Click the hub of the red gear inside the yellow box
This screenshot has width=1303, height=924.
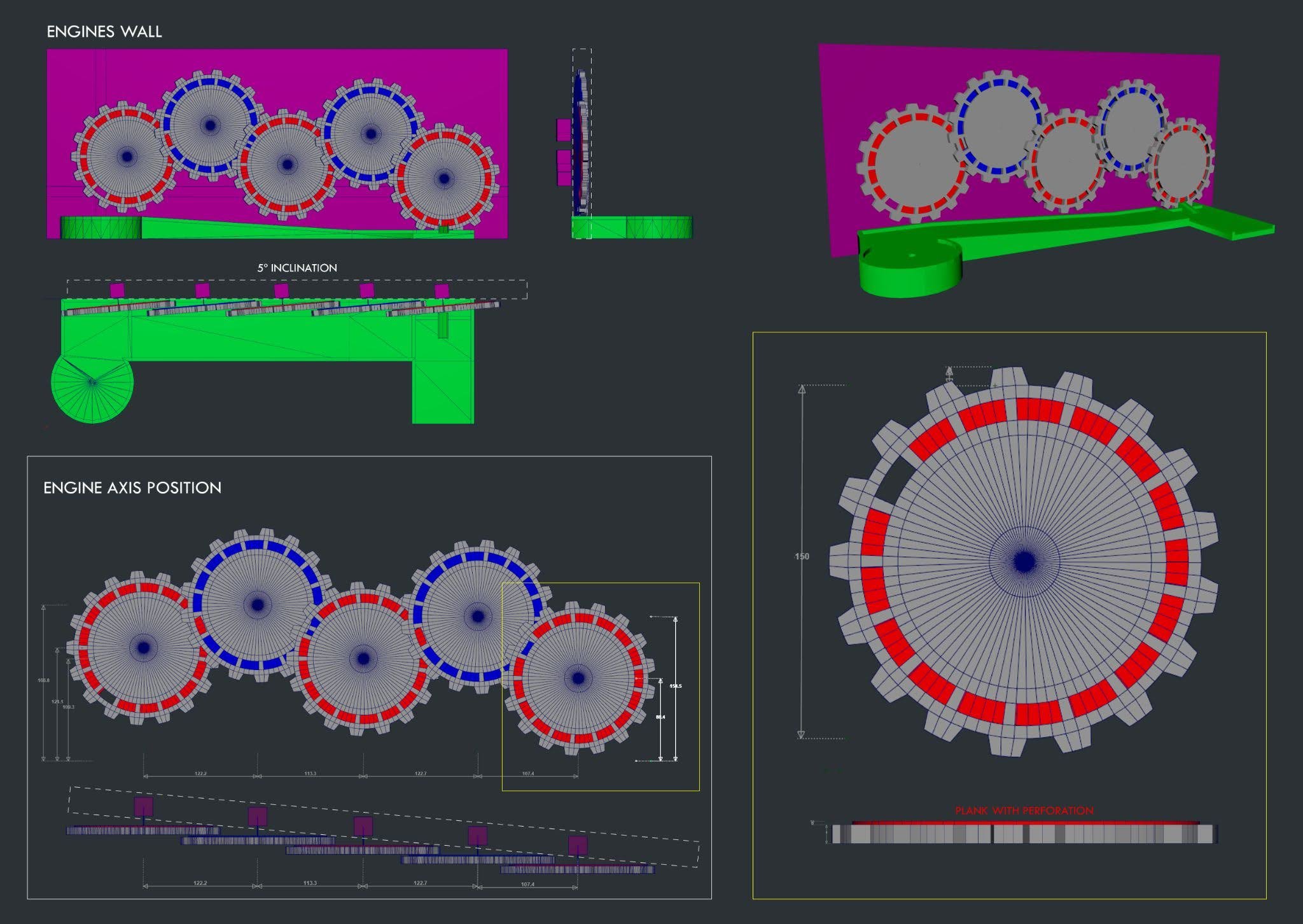[578, 678]
